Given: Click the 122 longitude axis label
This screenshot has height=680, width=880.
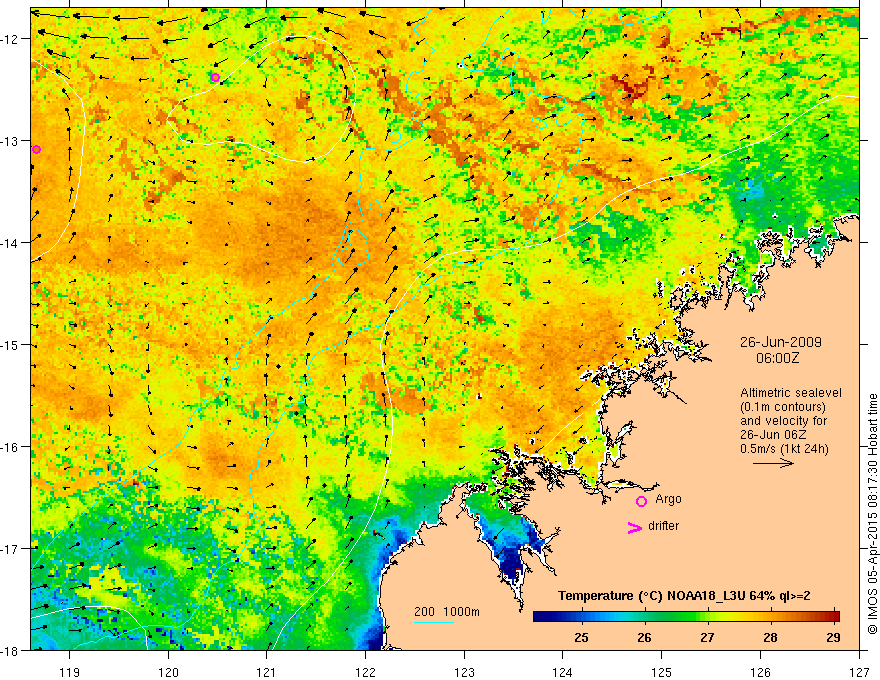Looking at the screenshot, I should (x=365, y=672).
